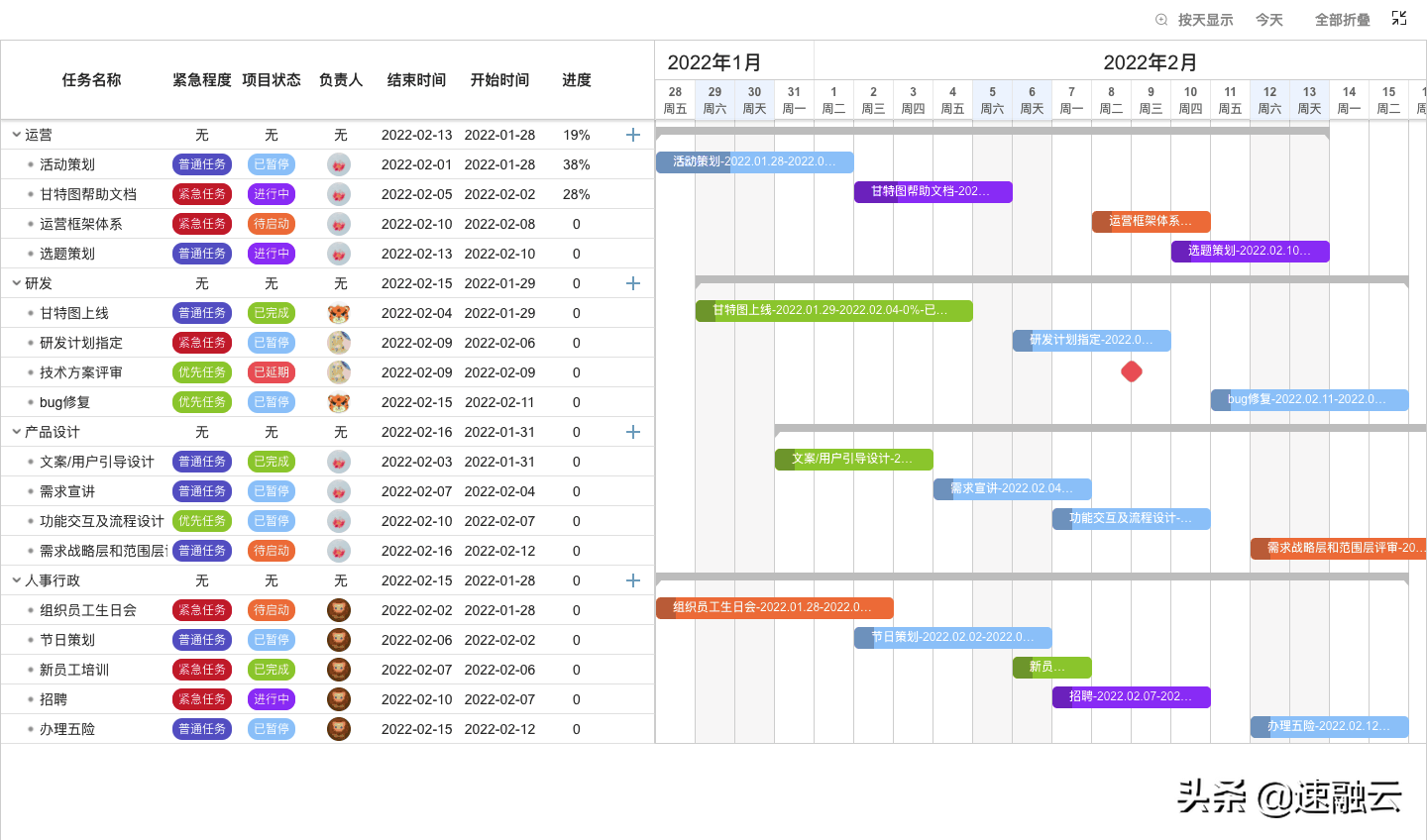Sort by 任务名称 column header
Image resolution: width=1427 pixels, height=840 pixels.
(91, 80)
